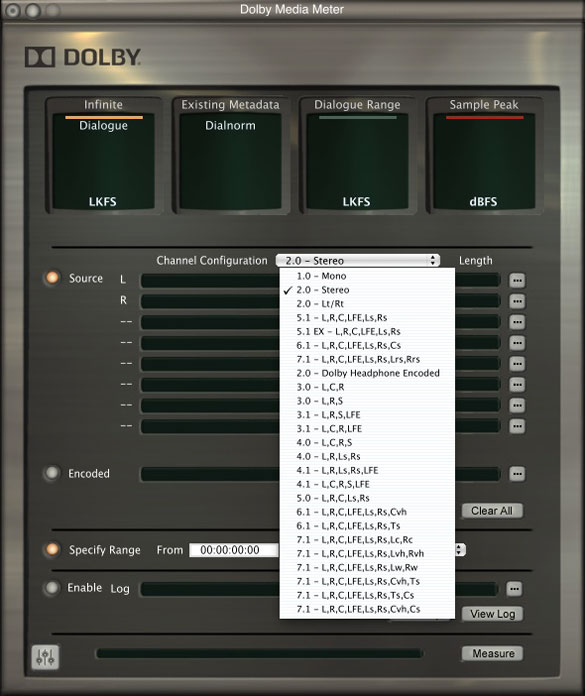Select 2.0 - Lt/Rt configuration

click(367, 304)
